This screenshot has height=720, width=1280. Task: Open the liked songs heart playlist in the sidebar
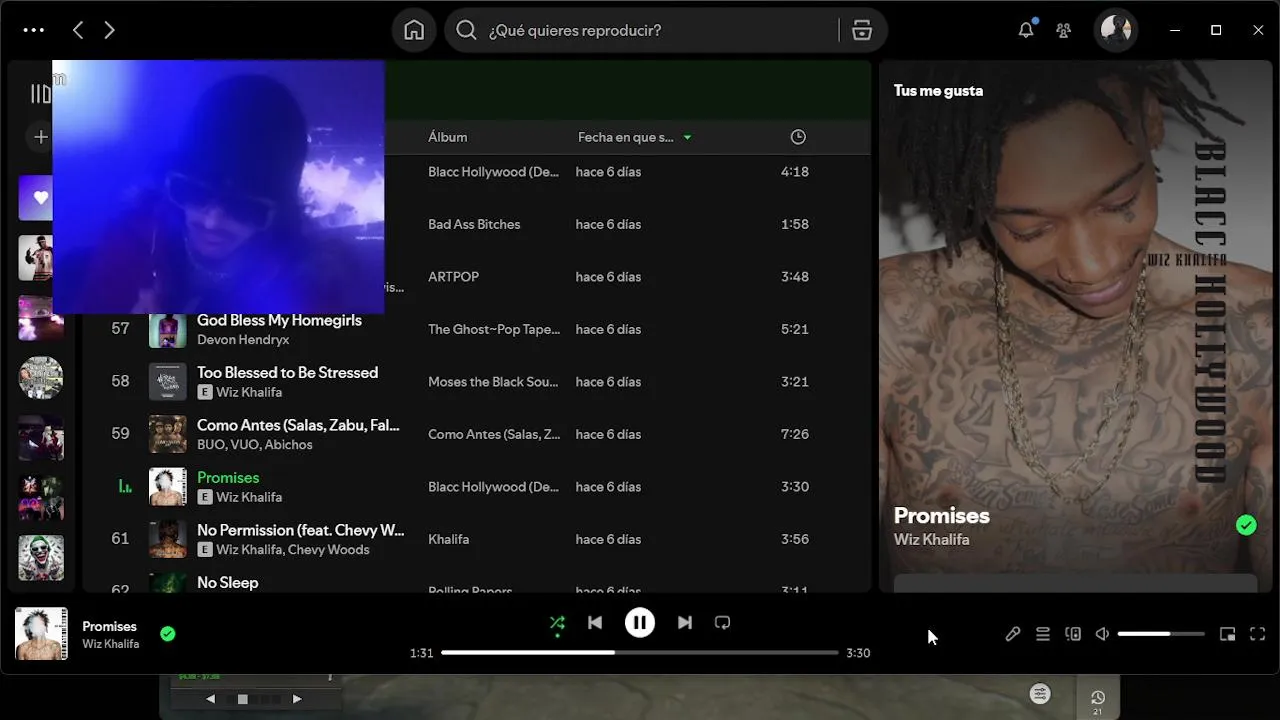click(36, 198)
